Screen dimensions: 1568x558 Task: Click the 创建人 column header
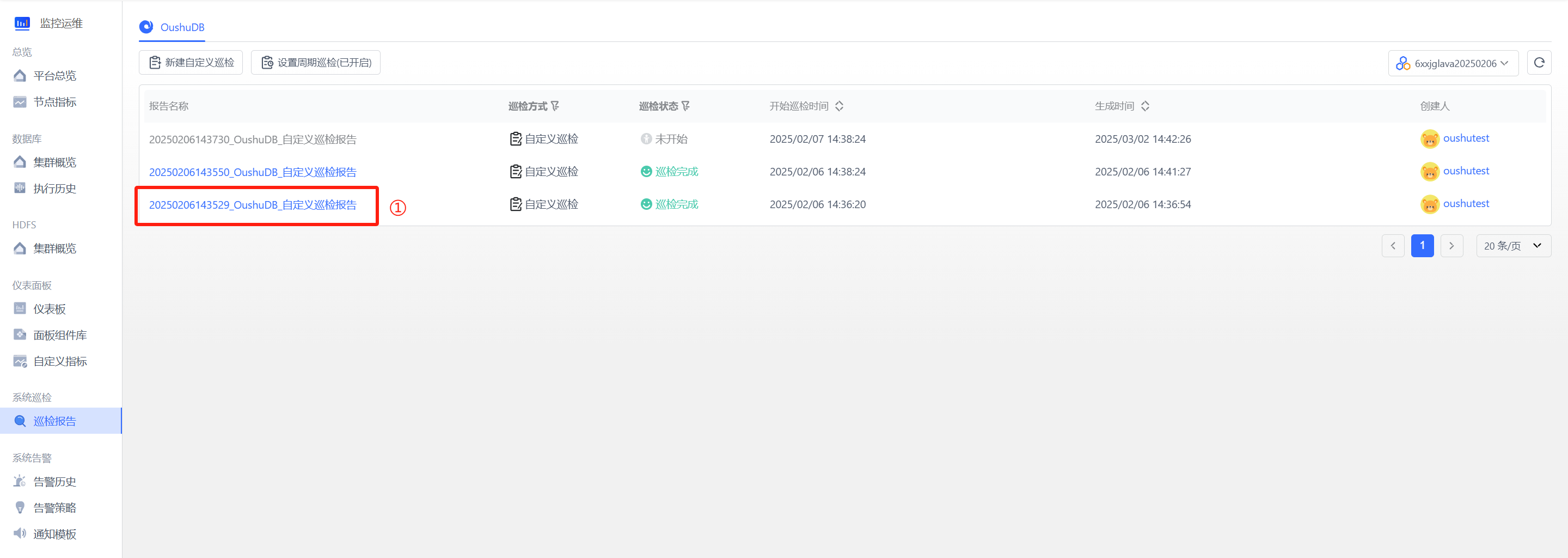[x=1435, y=106]
